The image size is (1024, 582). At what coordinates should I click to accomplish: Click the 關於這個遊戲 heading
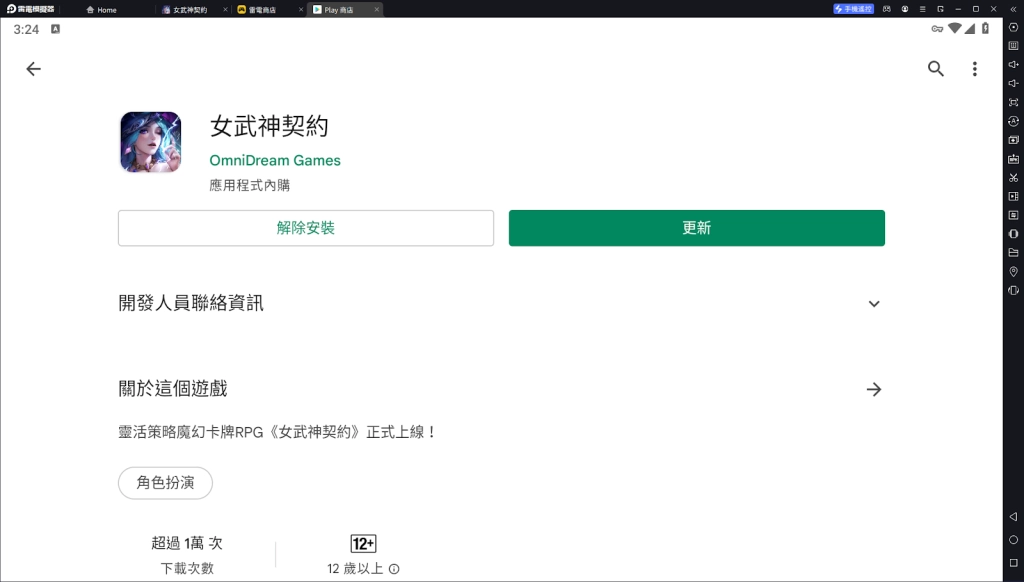173,389
